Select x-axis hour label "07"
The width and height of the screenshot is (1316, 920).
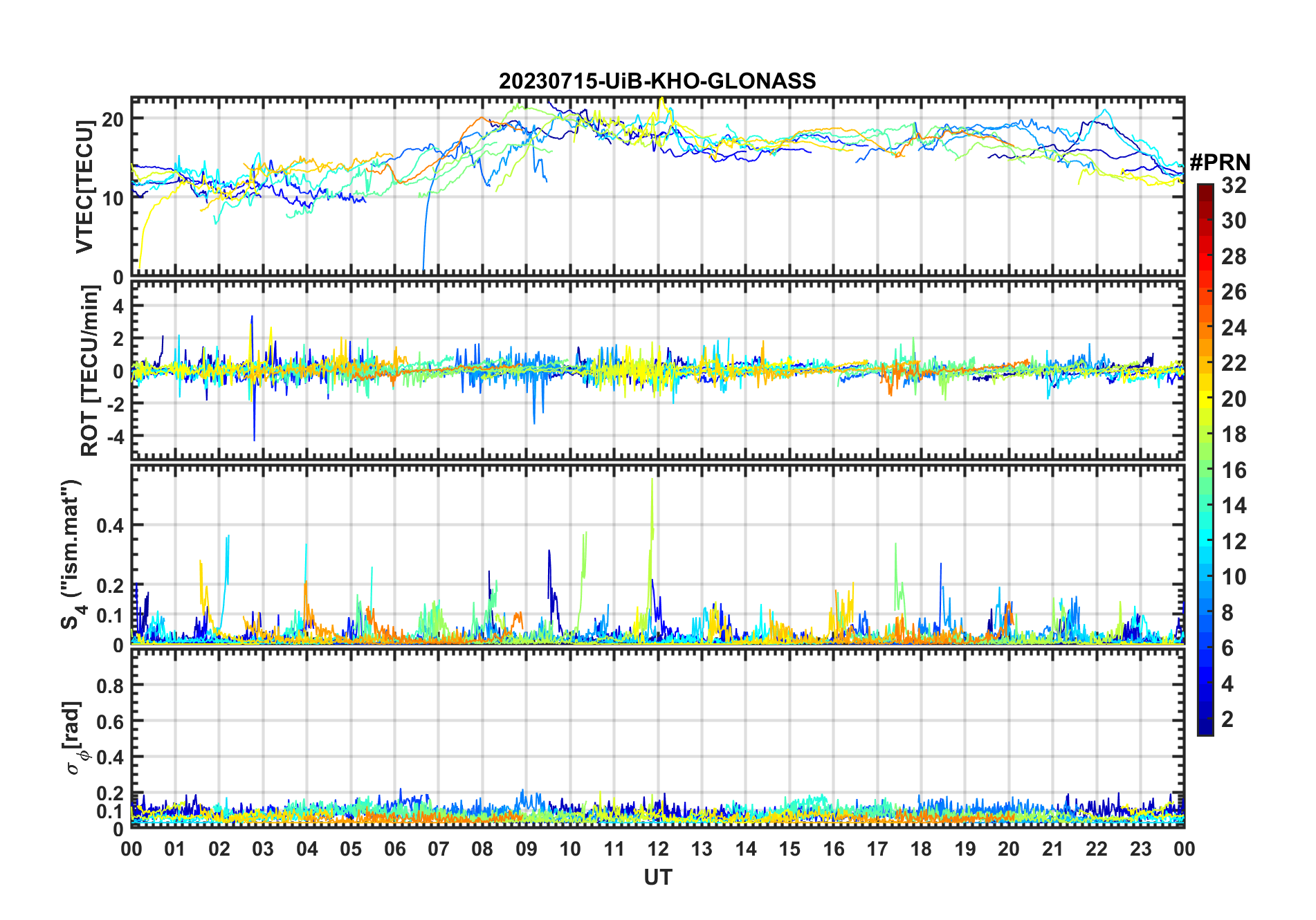pyautogui.click(x=439, y=849)
